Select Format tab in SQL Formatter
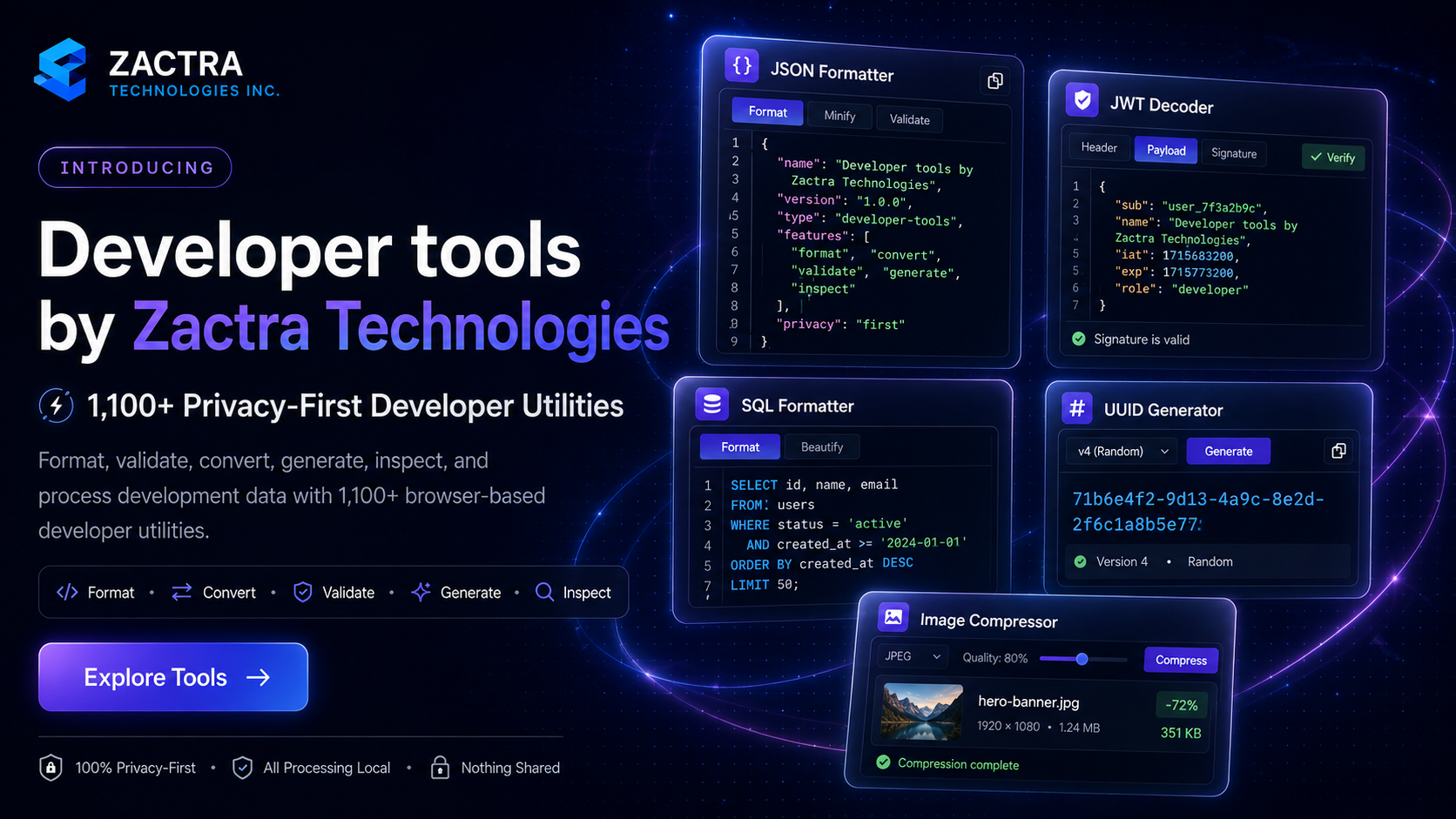The height and width of the screenshot is (819, 1456). (x=740, y=447)
